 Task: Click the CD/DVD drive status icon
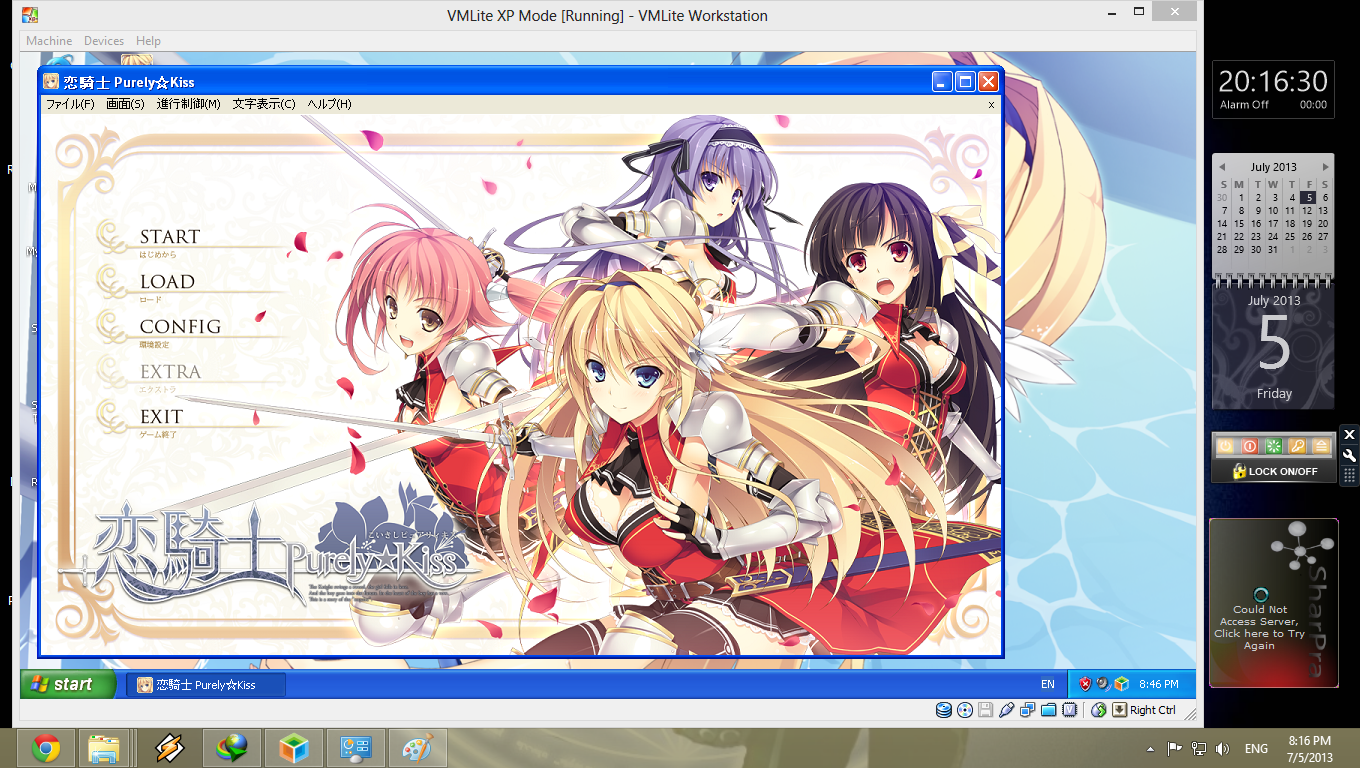965,710
